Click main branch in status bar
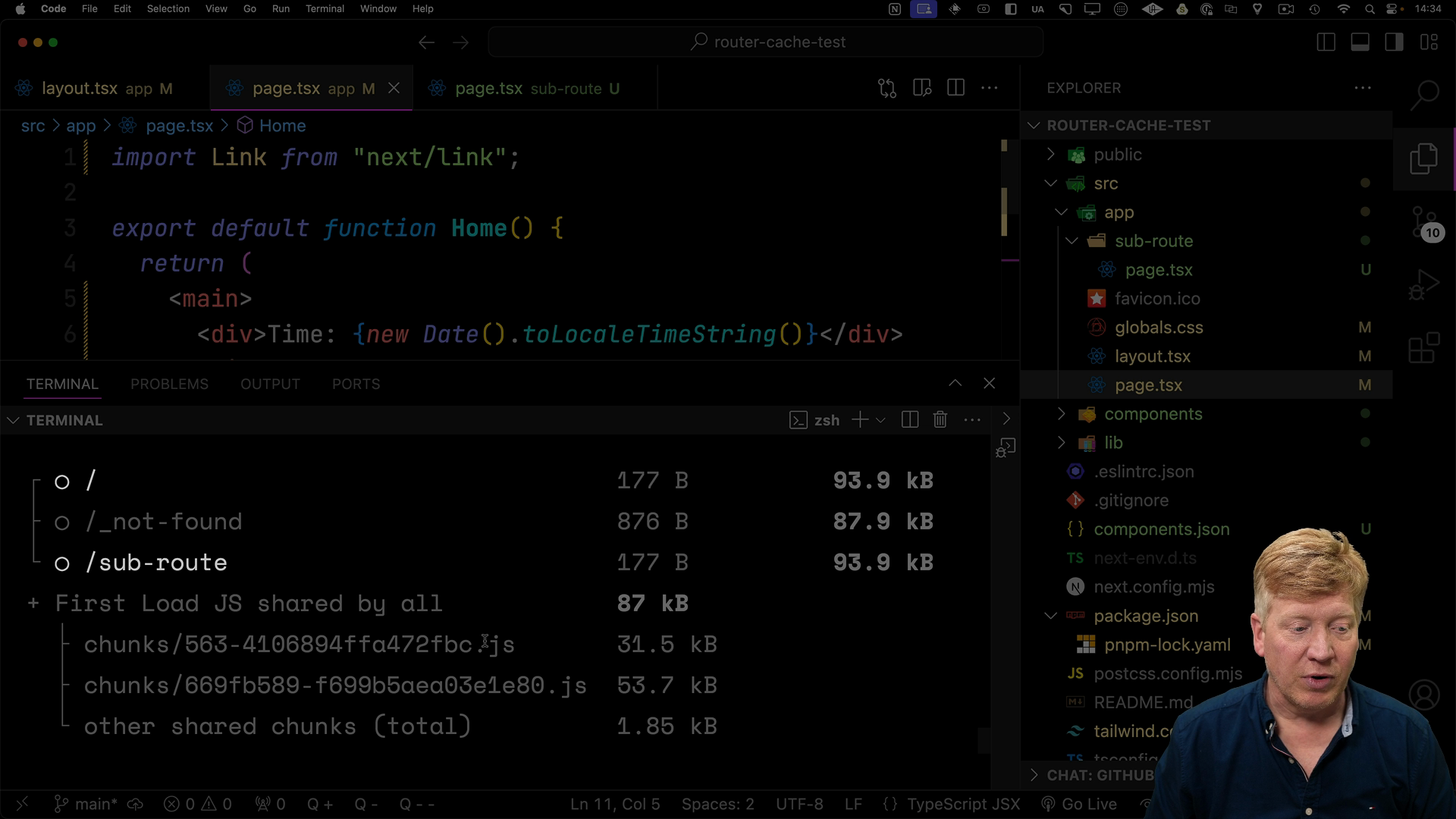This screenshot has width=1456, height=819. tap(85, 804)
